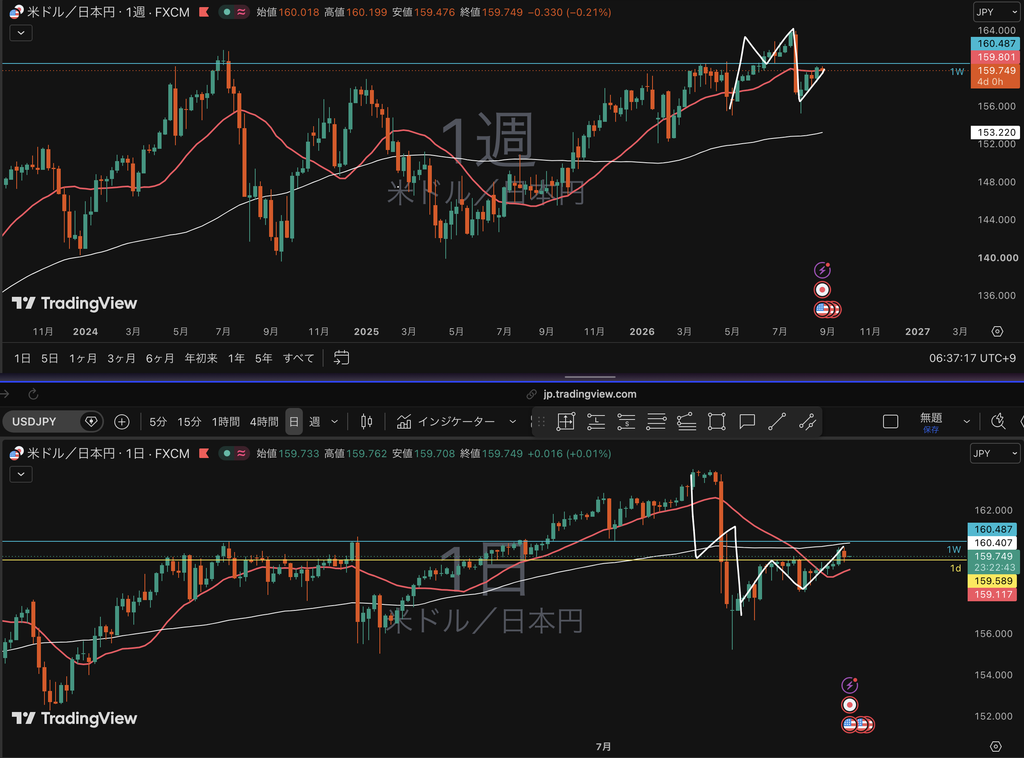Click the すべて range button
The image size is (1024, 758).
[x=298, y=358]
